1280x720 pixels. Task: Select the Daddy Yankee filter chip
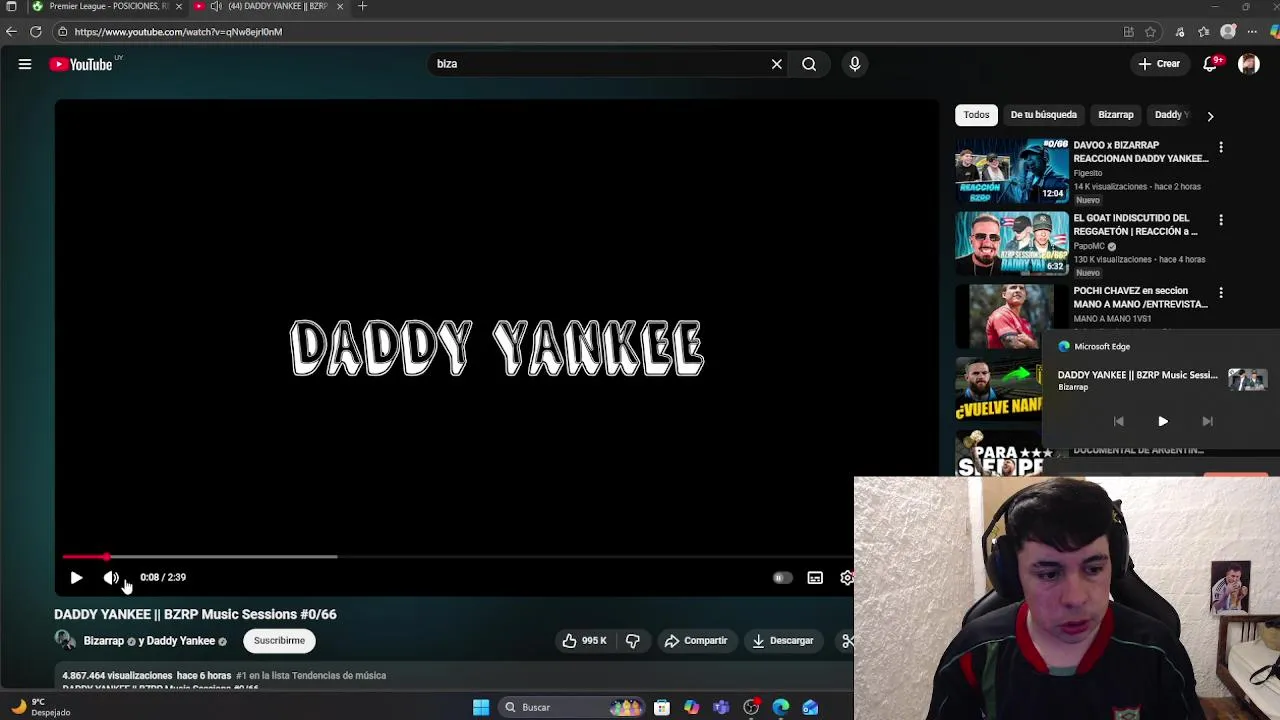pos(1170,115)
